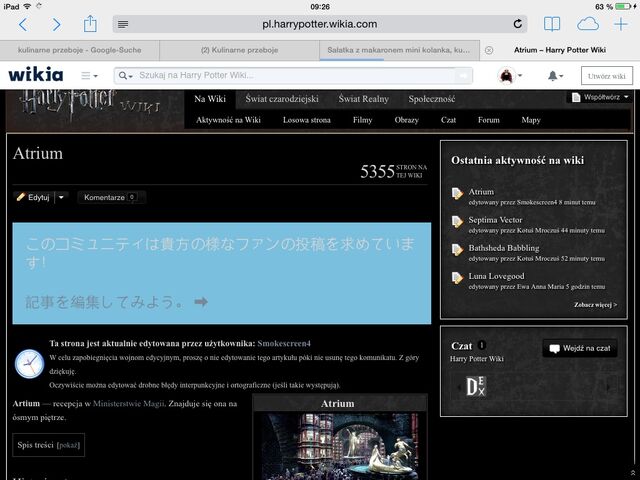Tap the address bar URL field
Image resolution: width=640 pixels, height=480 pixels.
[320, 24]
